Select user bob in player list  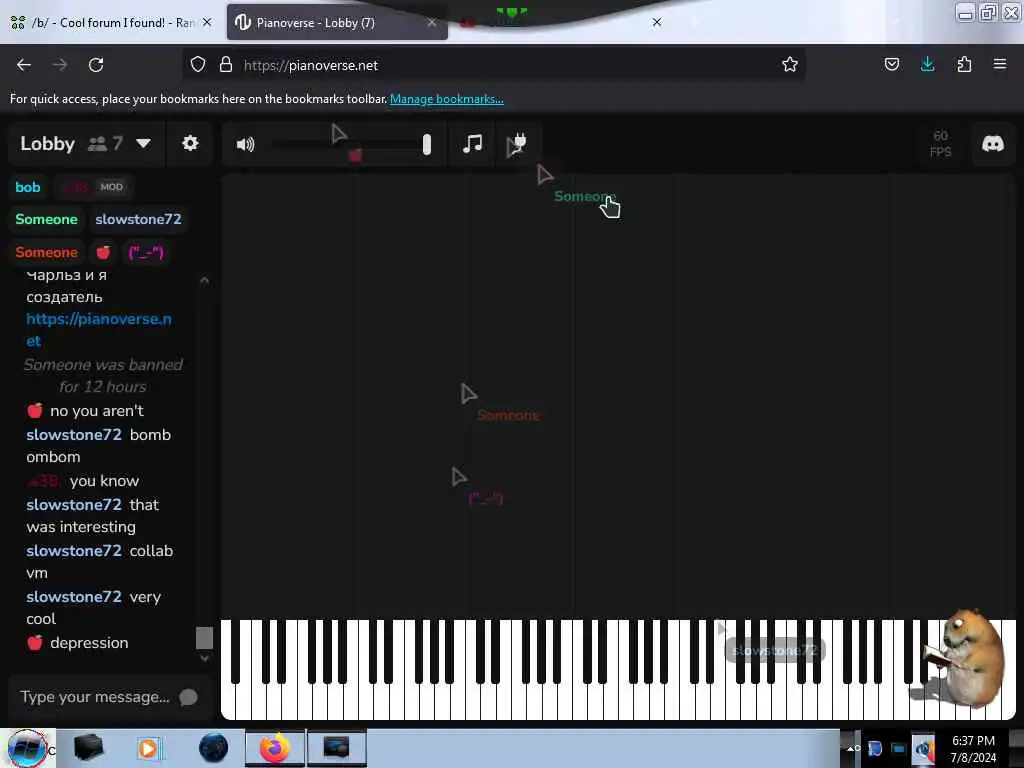(28, 187)
